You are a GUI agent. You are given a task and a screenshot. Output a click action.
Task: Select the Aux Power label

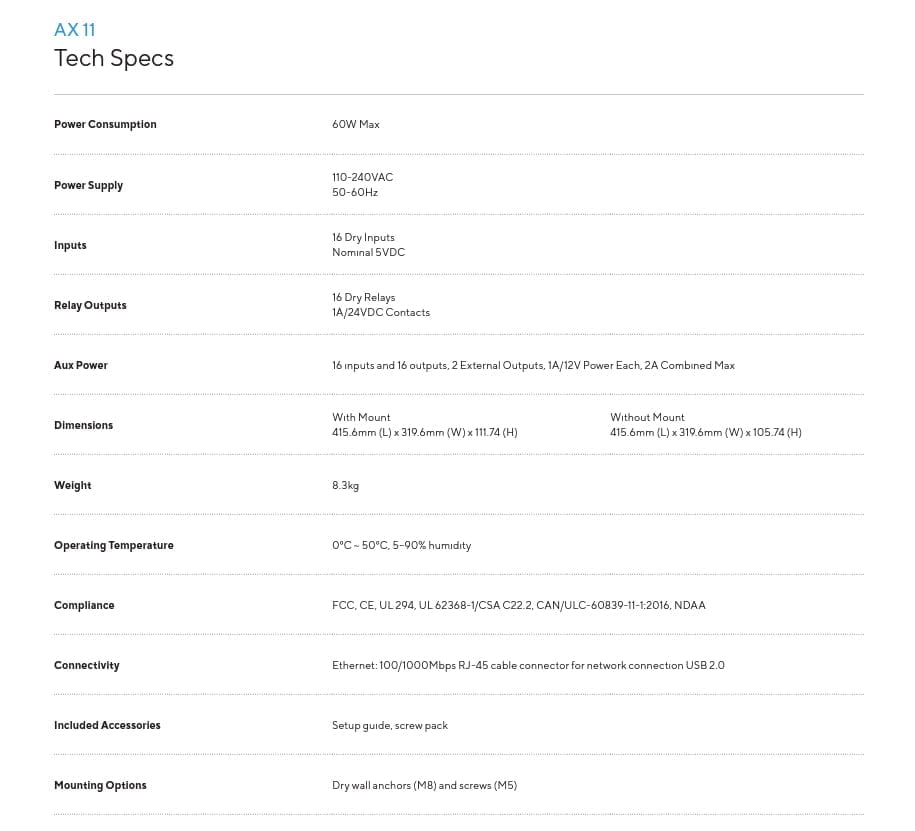pos(81,365)
